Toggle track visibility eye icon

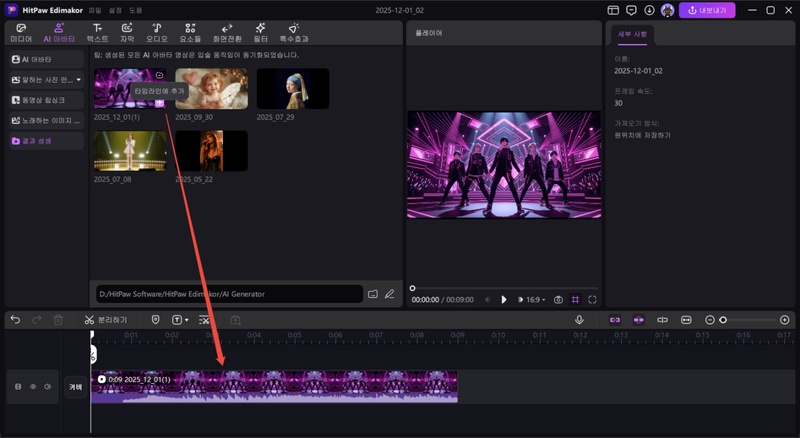pyautogui.click(x=32, y=386)
